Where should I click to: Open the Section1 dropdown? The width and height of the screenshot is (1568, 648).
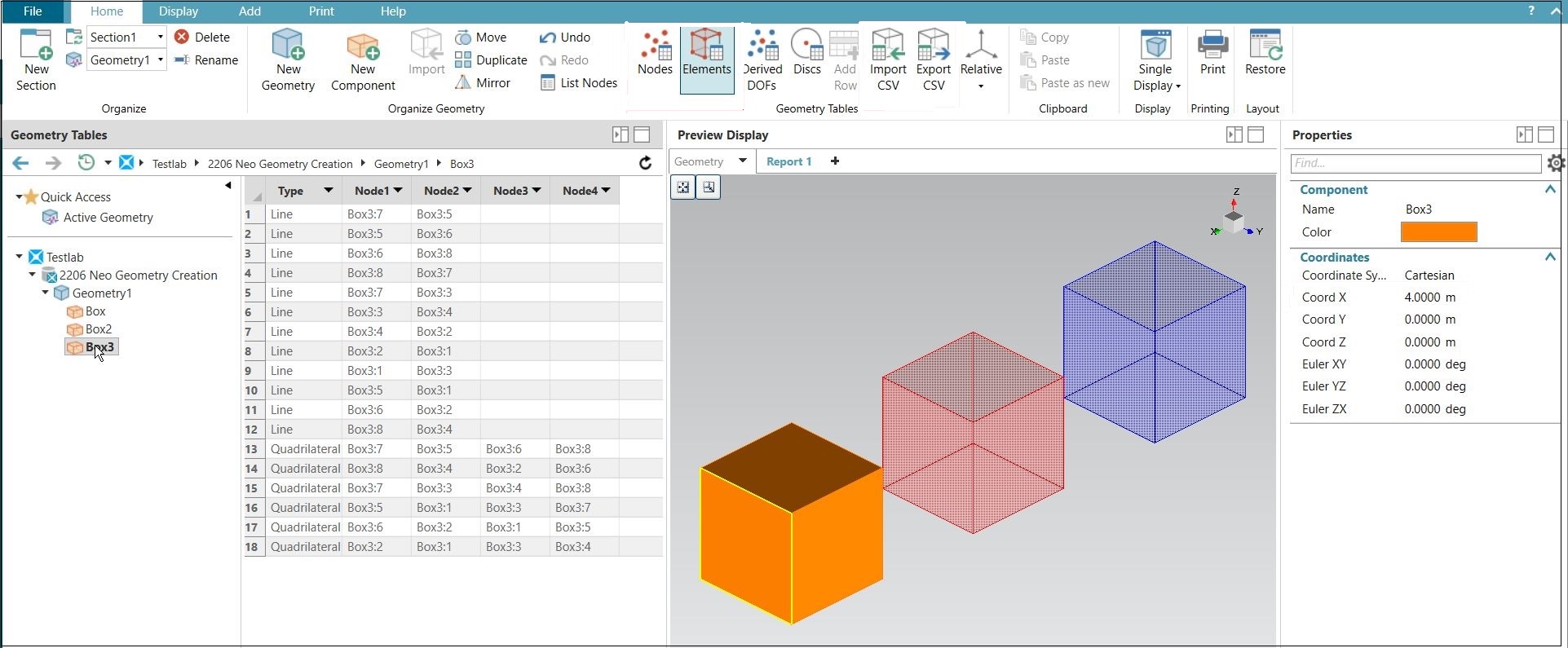(x=160, y=37)
